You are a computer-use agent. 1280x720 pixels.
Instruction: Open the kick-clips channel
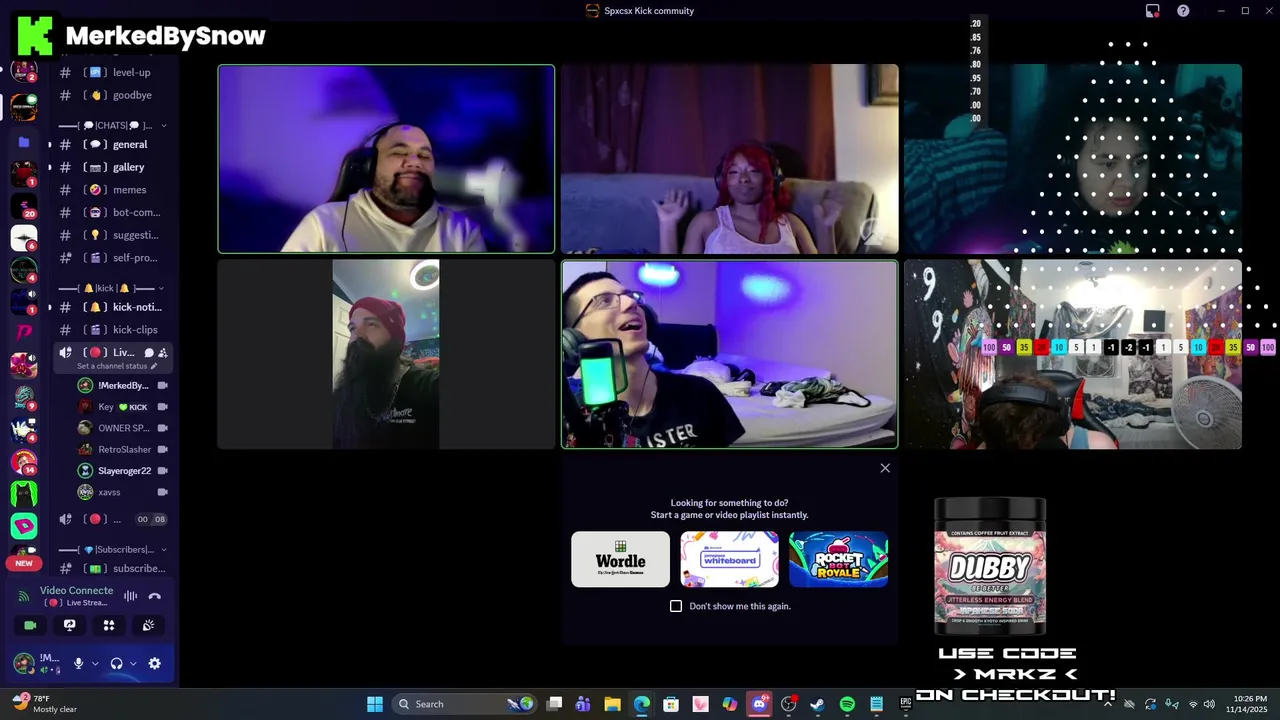click(x=113, y=329)
